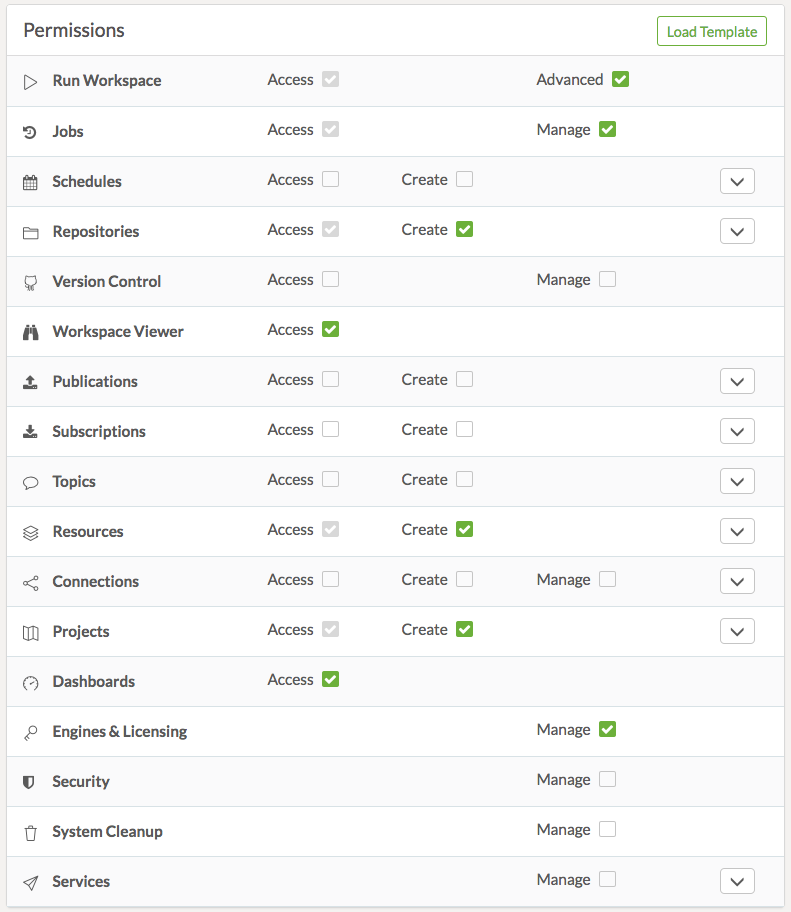Click the Publications upload icon

pyautogui.click(x=30, y=382)
